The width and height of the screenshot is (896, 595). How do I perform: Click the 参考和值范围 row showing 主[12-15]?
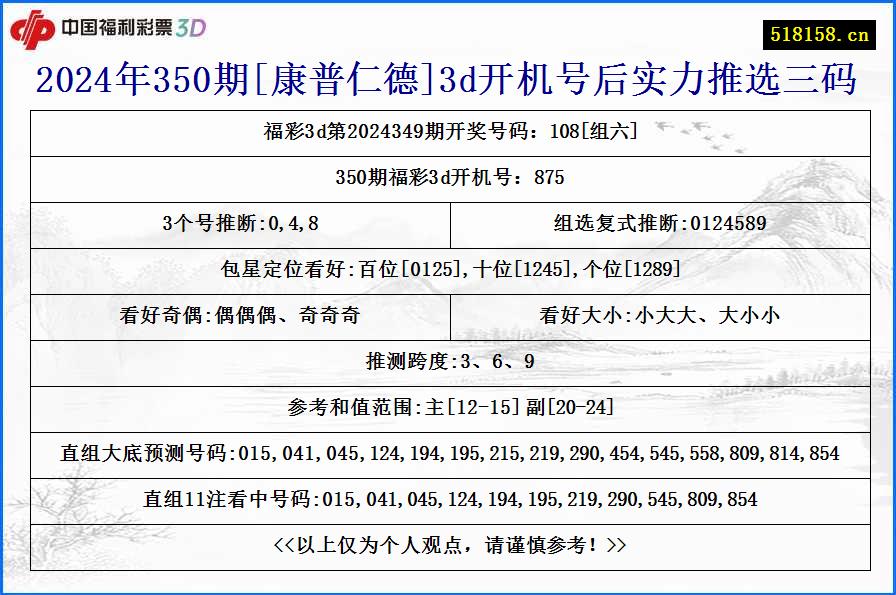click(x=447, y=408)
